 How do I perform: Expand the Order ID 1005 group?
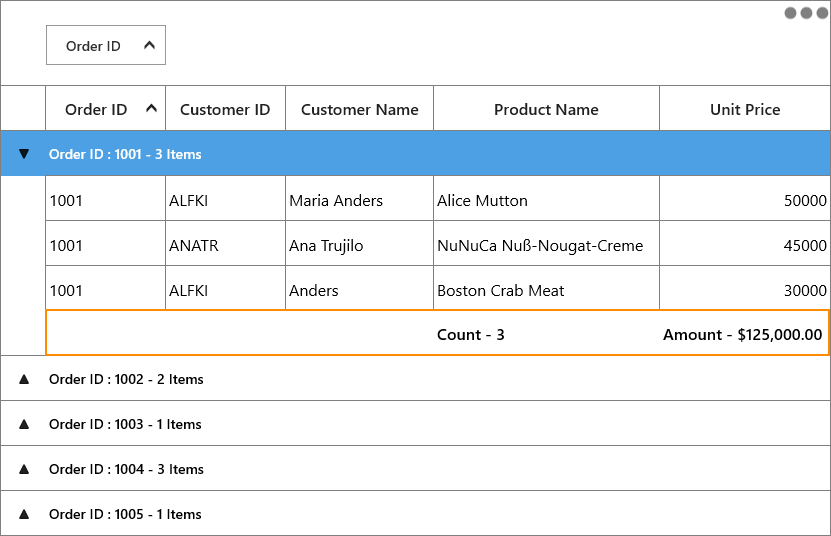tap(24, 514)
